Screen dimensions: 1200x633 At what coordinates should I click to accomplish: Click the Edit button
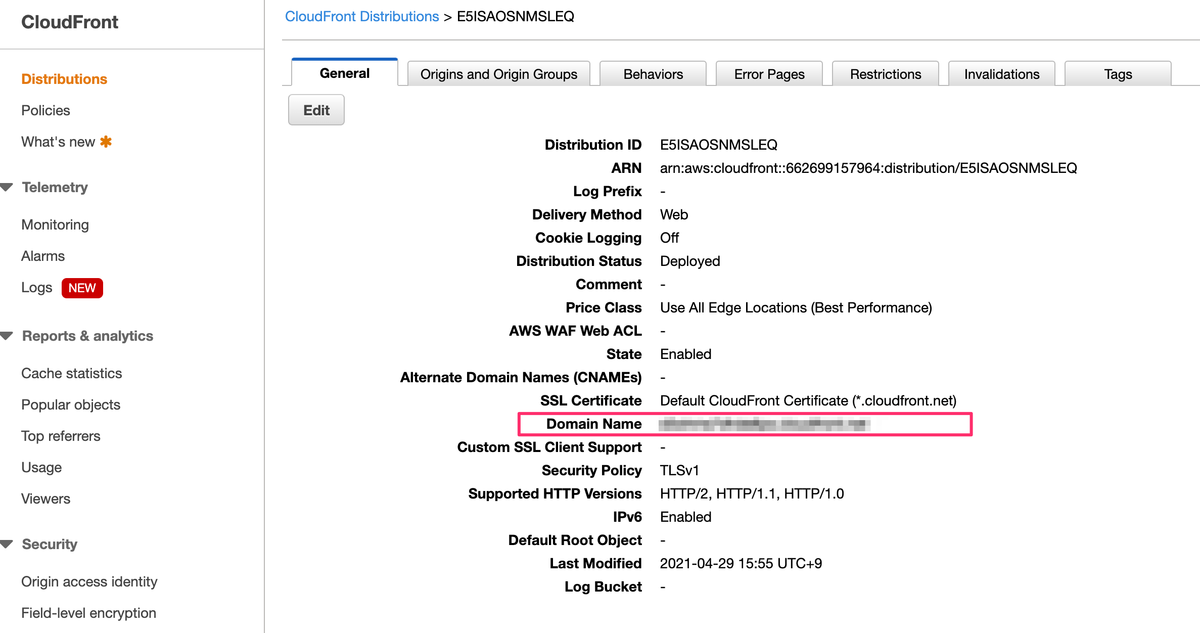(316, 110)
